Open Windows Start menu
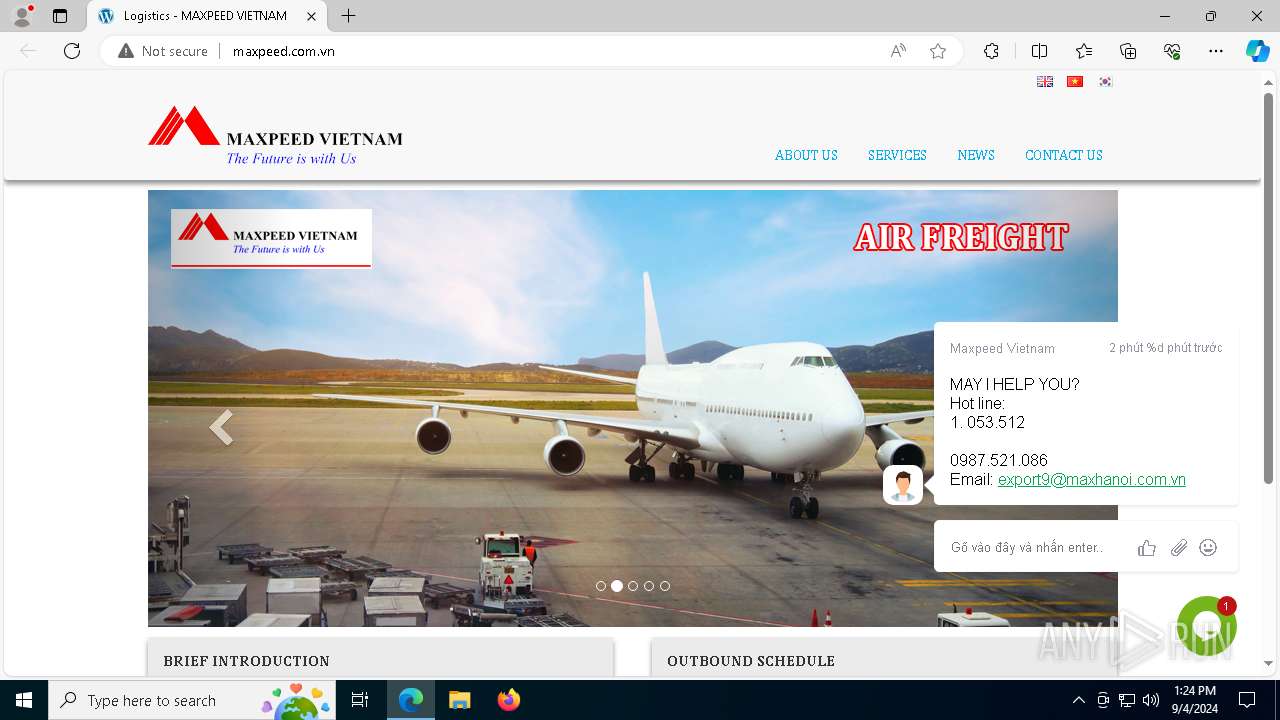The image size is (1280, 720). click(24, 700)
